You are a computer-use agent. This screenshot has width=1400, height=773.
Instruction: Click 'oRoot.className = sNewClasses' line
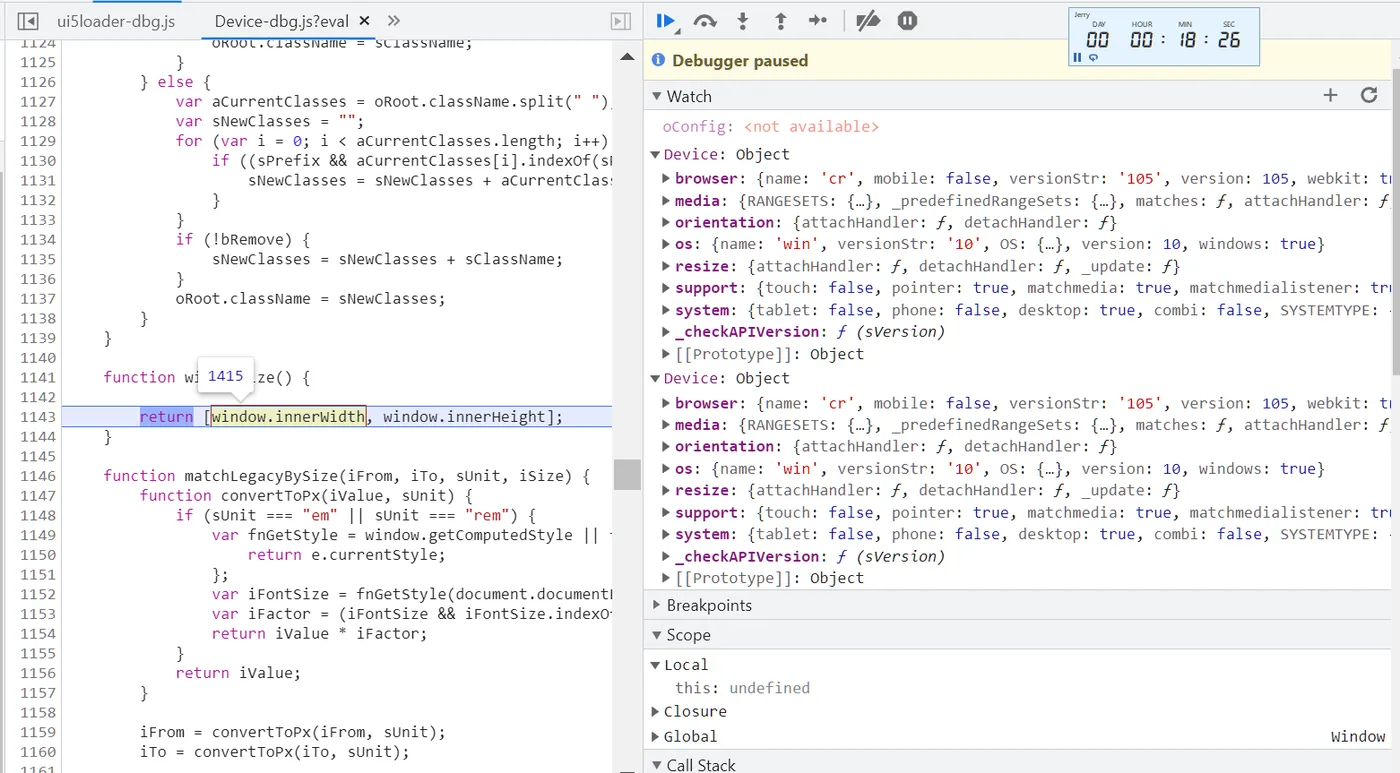[x=310, y=298]
